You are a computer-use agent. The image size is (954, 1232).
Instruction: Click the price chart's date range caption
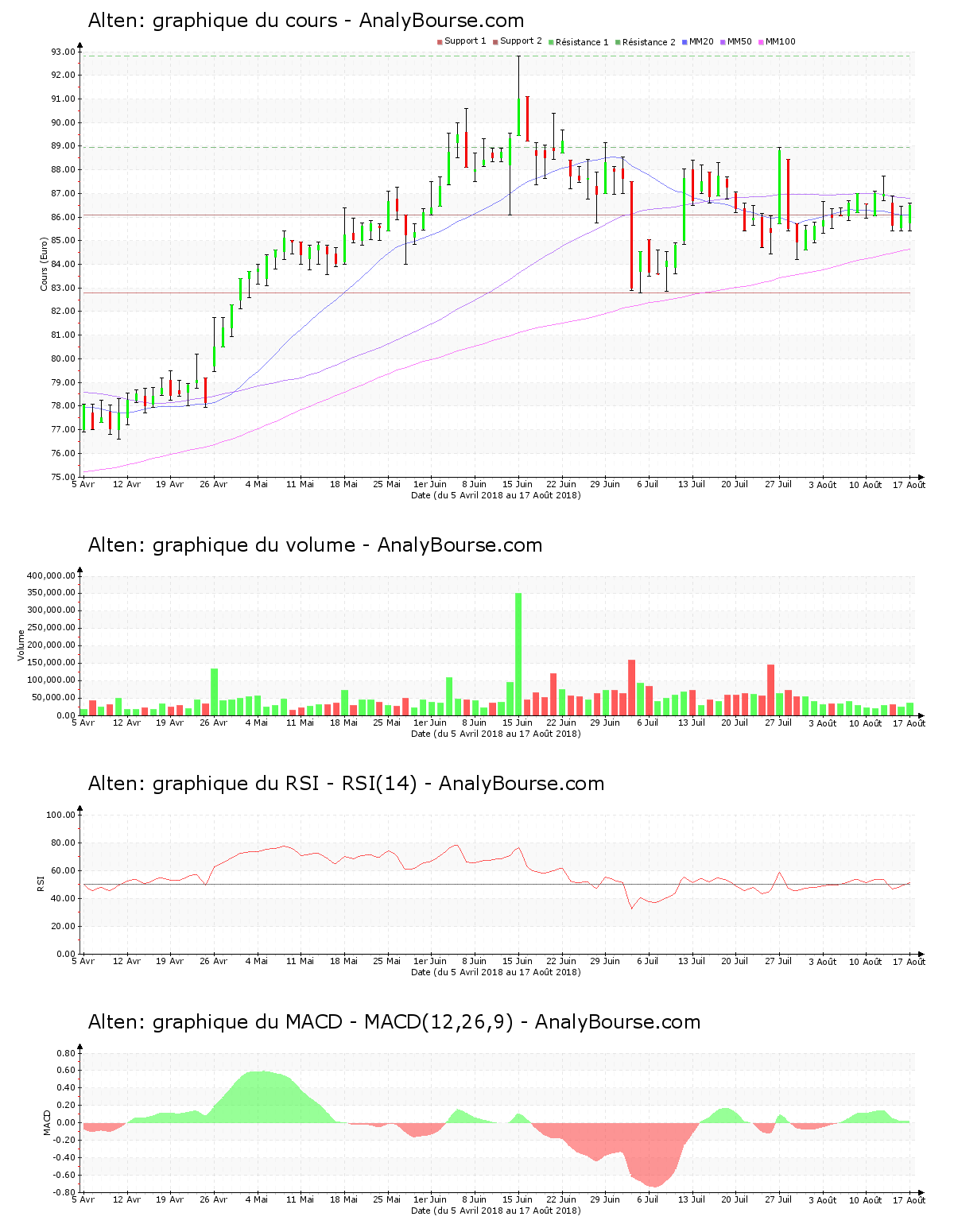[495, 495]
